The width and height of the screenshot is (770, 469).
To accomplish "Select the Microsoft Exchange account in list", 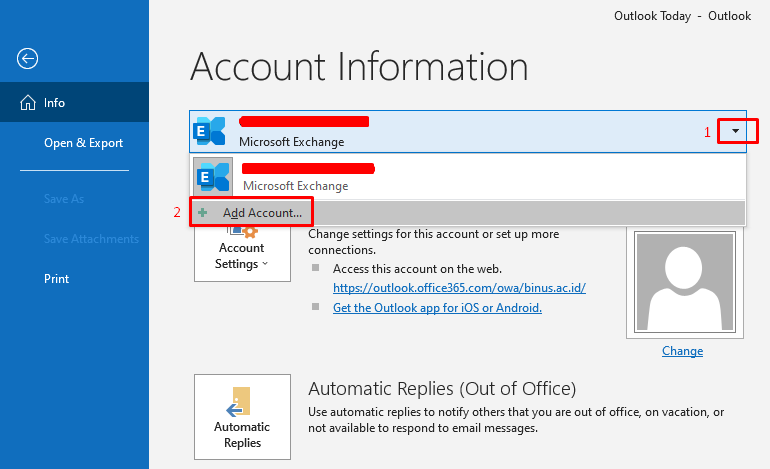I will coord(468,177).
